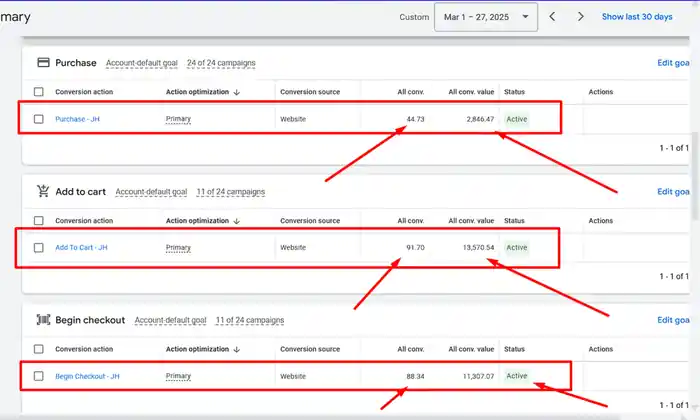Click the 88.34 conversions value
This screenshot has height=420, width=700.
pos(415,376)
